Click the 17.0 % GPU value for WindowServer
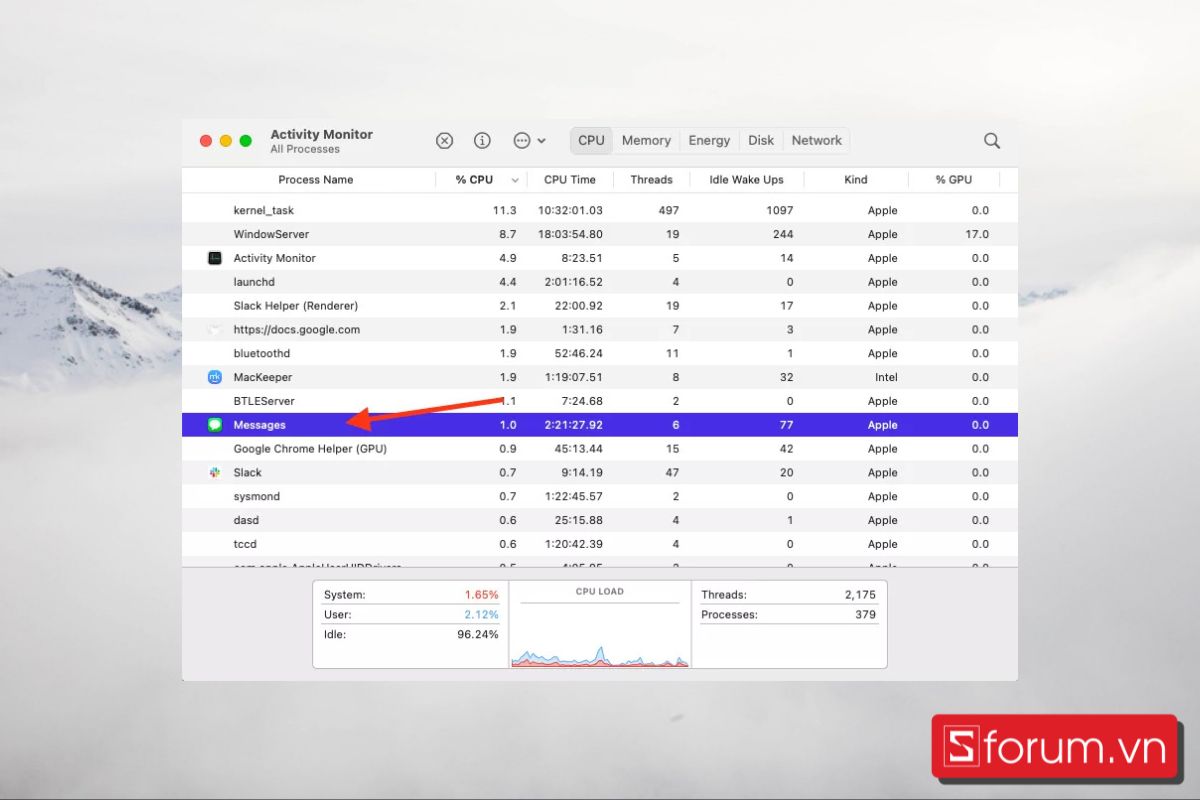 [977, 234]
